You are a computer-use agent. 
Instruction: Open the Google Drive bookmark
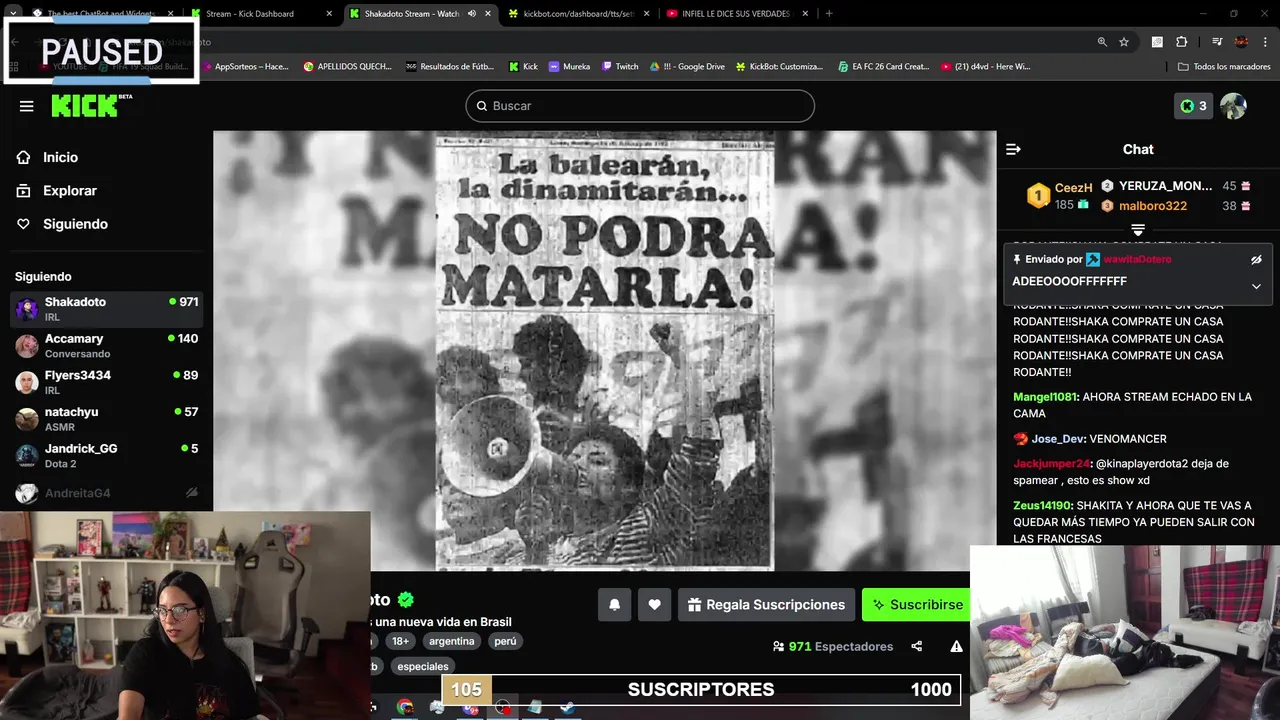(x=688, y=67)
